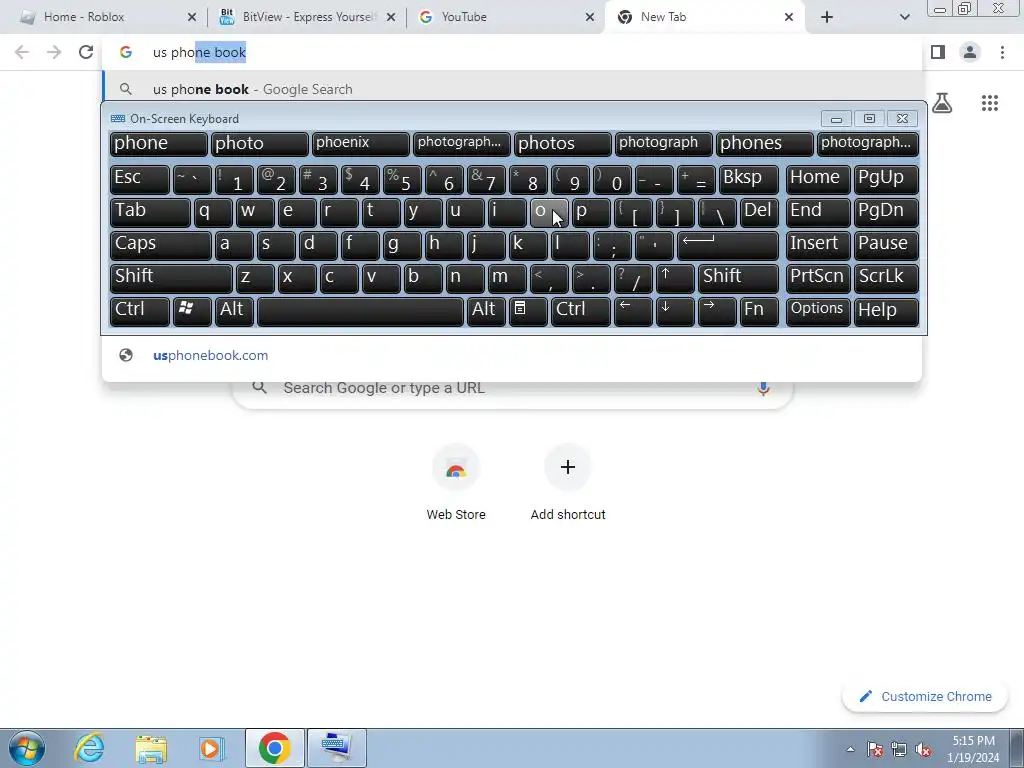Click the Action Center flag icon
The image size is (1024, 768).
(x=875, y=749)
